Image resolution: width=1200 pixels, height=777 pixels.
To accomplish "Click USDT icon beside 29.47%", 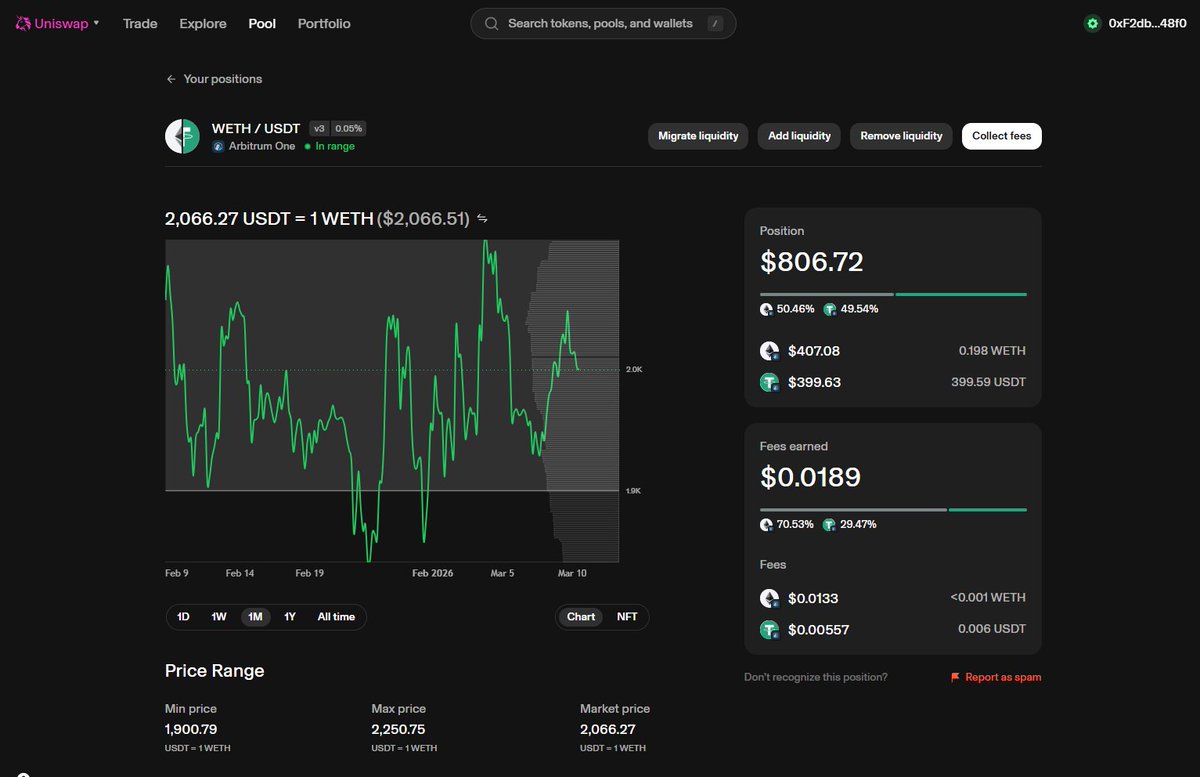I will pos(830,524).
